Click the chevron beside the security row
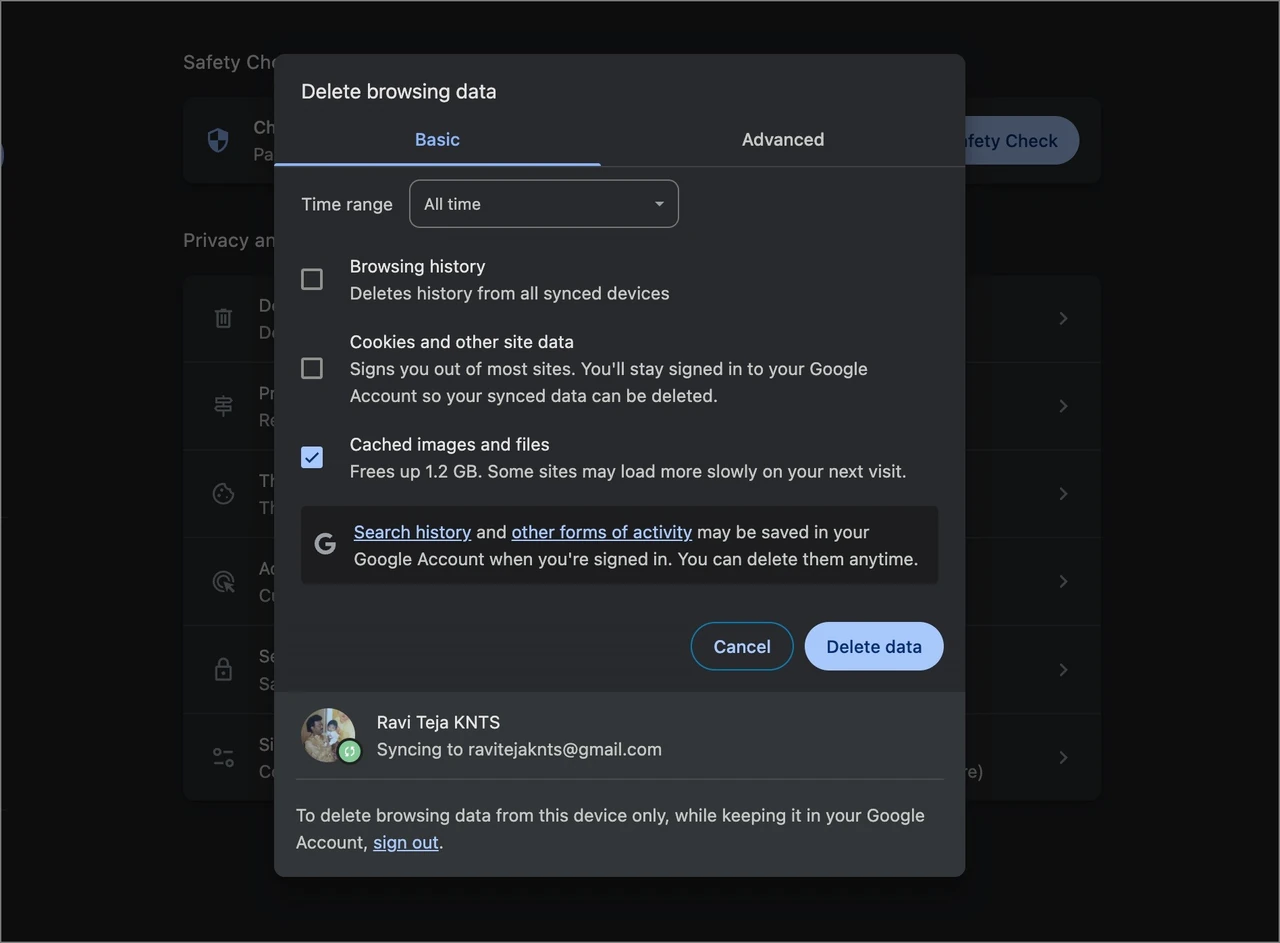1280x943 pixels. 1063,669
